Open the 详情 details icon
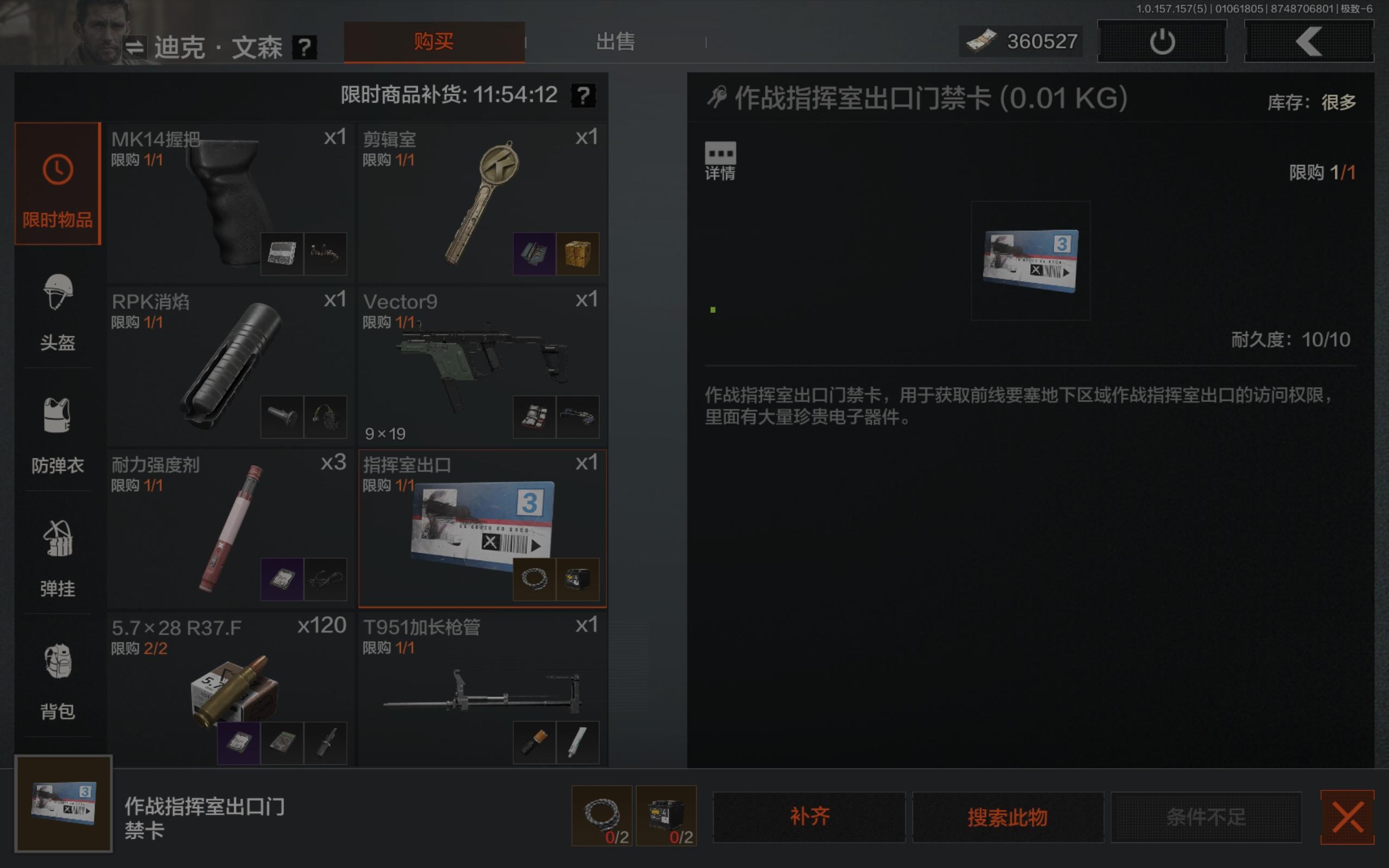The height and width of the screenshot is (868, 1389). point(720,161)
